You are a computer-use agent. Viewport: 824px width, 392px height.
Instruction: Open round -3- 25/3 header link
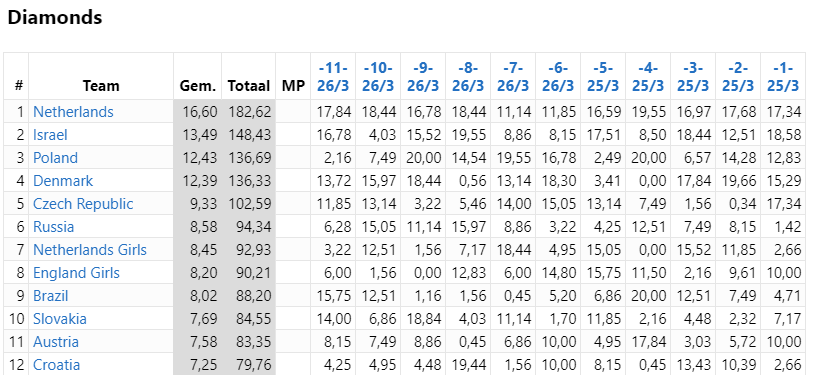pos(693,77)
